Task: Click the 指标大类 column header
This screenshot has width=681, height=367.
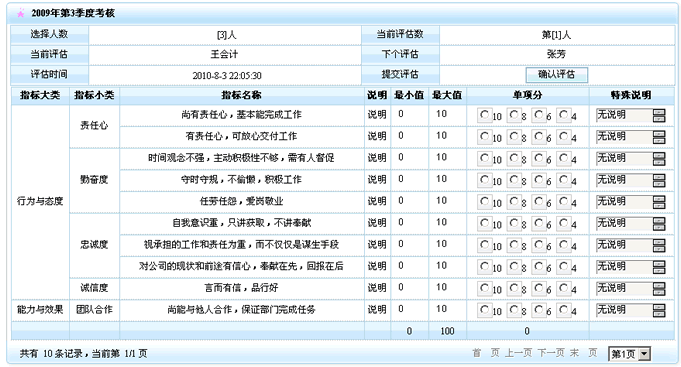Action: click(40, 95)
